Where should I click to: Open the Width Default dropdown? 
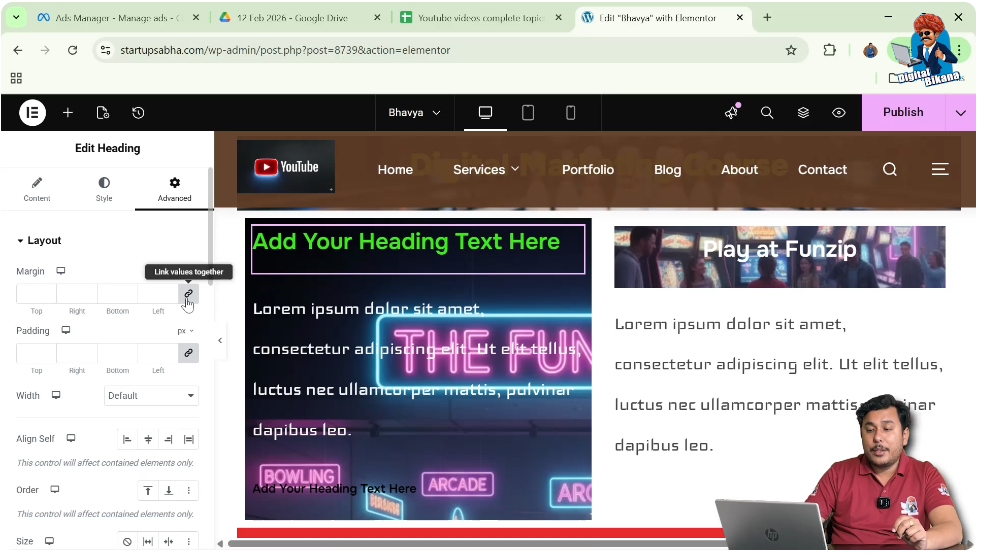point(151,396)
